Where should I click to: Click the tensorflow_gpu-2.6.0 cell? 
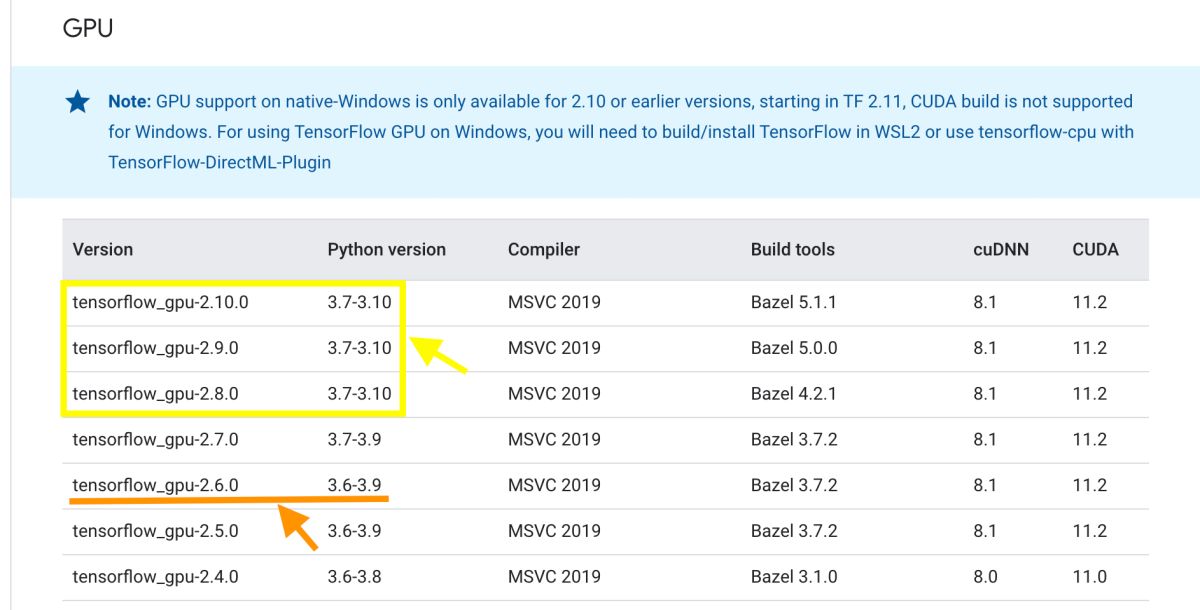coord(156,485)
